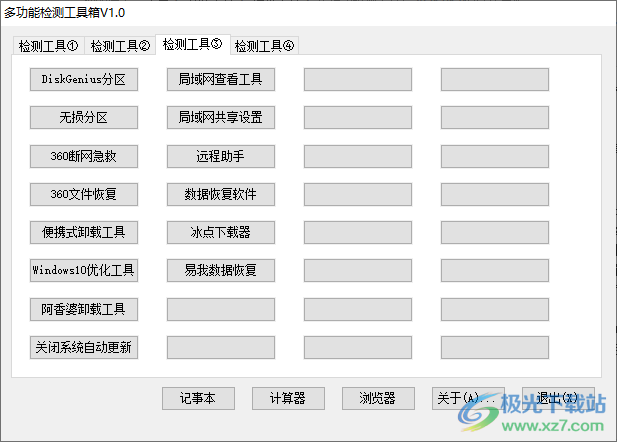
Task: Click the 无损分区 button
Action: 84,117
